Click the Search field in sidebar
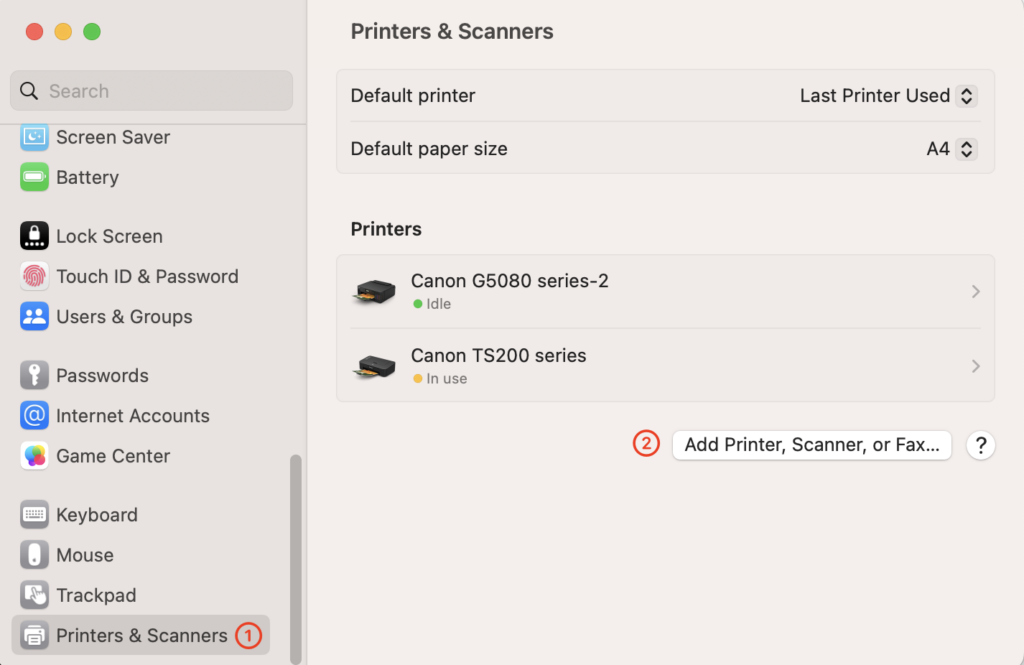This screenshot has height=665, width=1024. (x=152, y=91)
